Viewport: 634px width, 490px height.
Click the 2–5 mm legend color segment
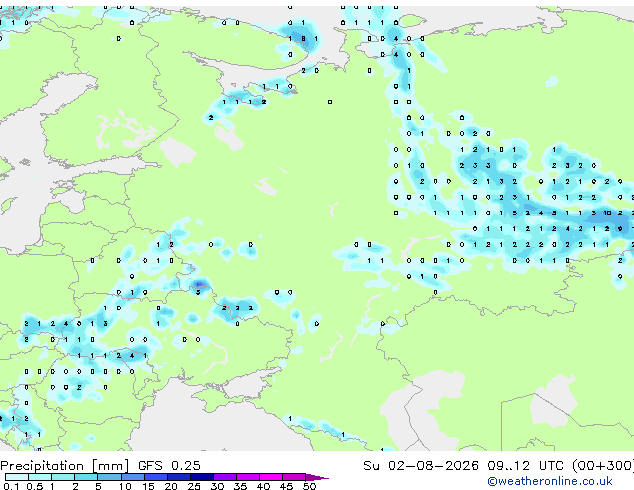tap(86, 477)
